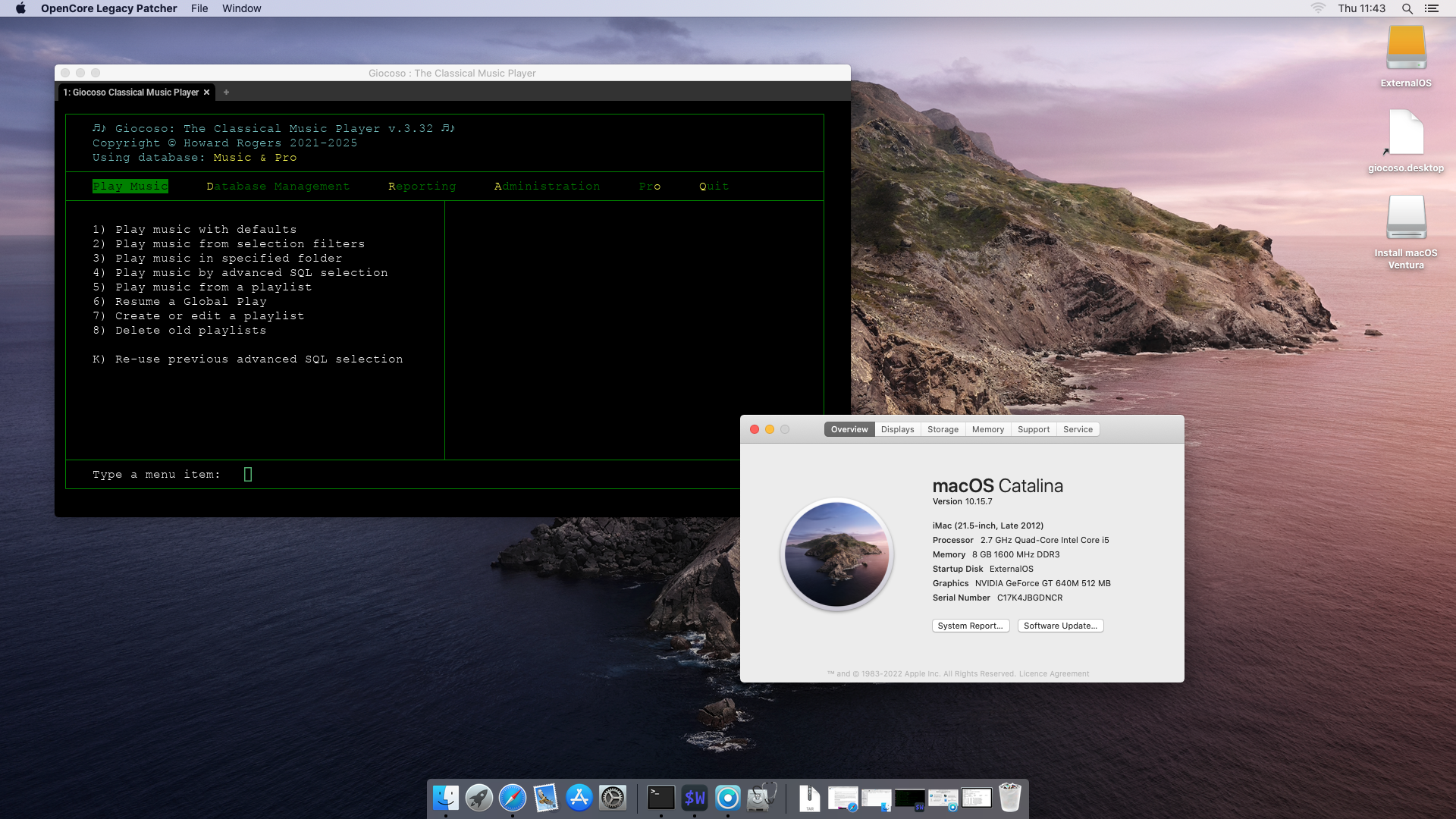Viewport: 1456px width, 819px height.
Task: Open the Reporting menu in Giocoso
Action: [422, 186]
